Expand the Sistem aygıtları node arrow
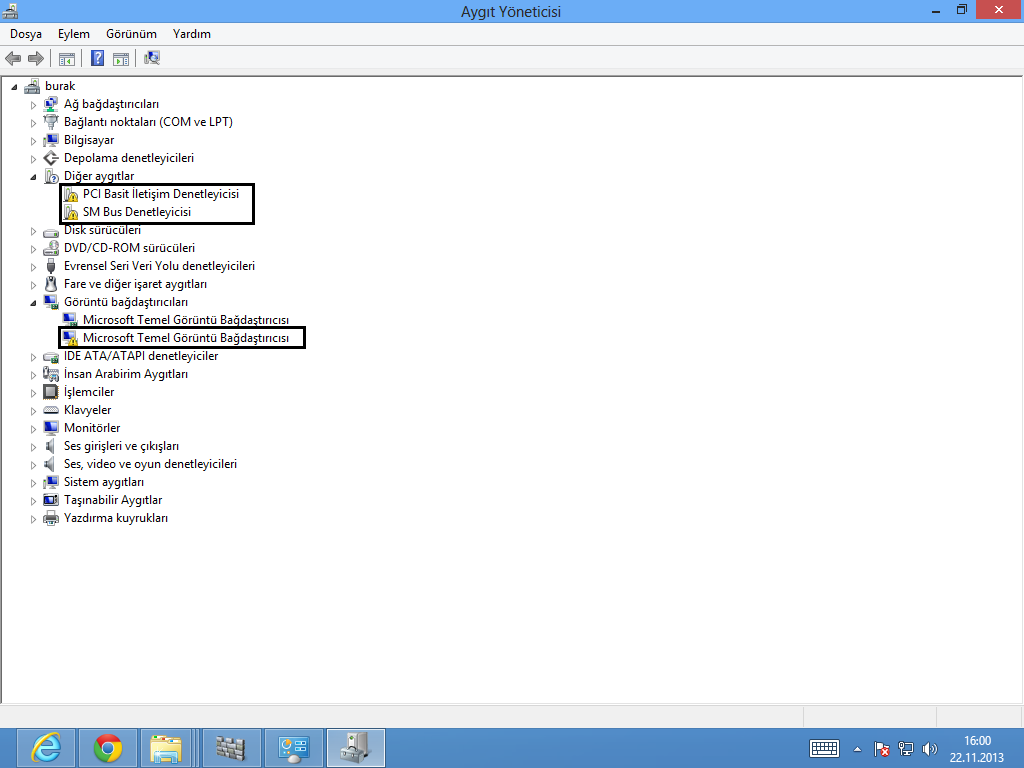1024x768 pixels. tap(33, 483)
